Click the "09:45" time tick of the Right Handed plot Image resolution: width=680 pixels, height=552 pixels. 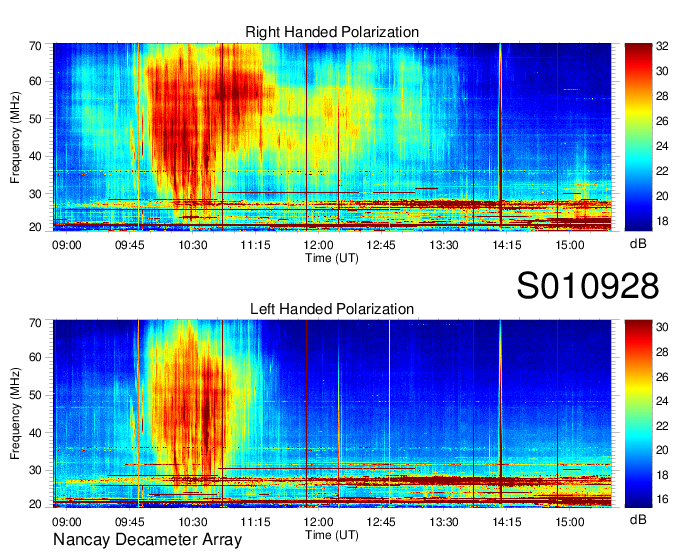pos(130,245)
